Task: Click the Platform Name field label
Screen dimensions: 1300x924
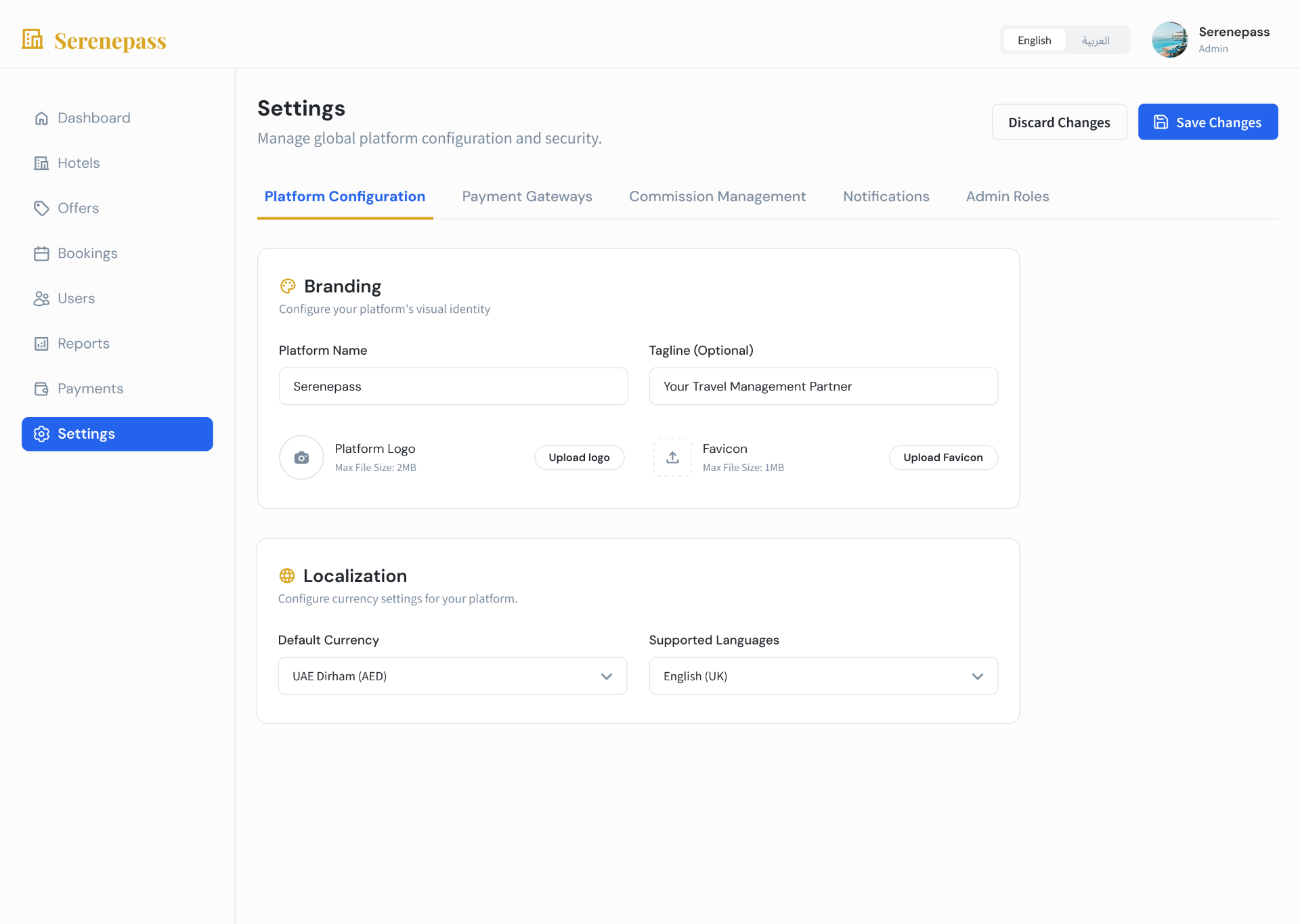Action: pyautogui.click(x=323, y=351)
